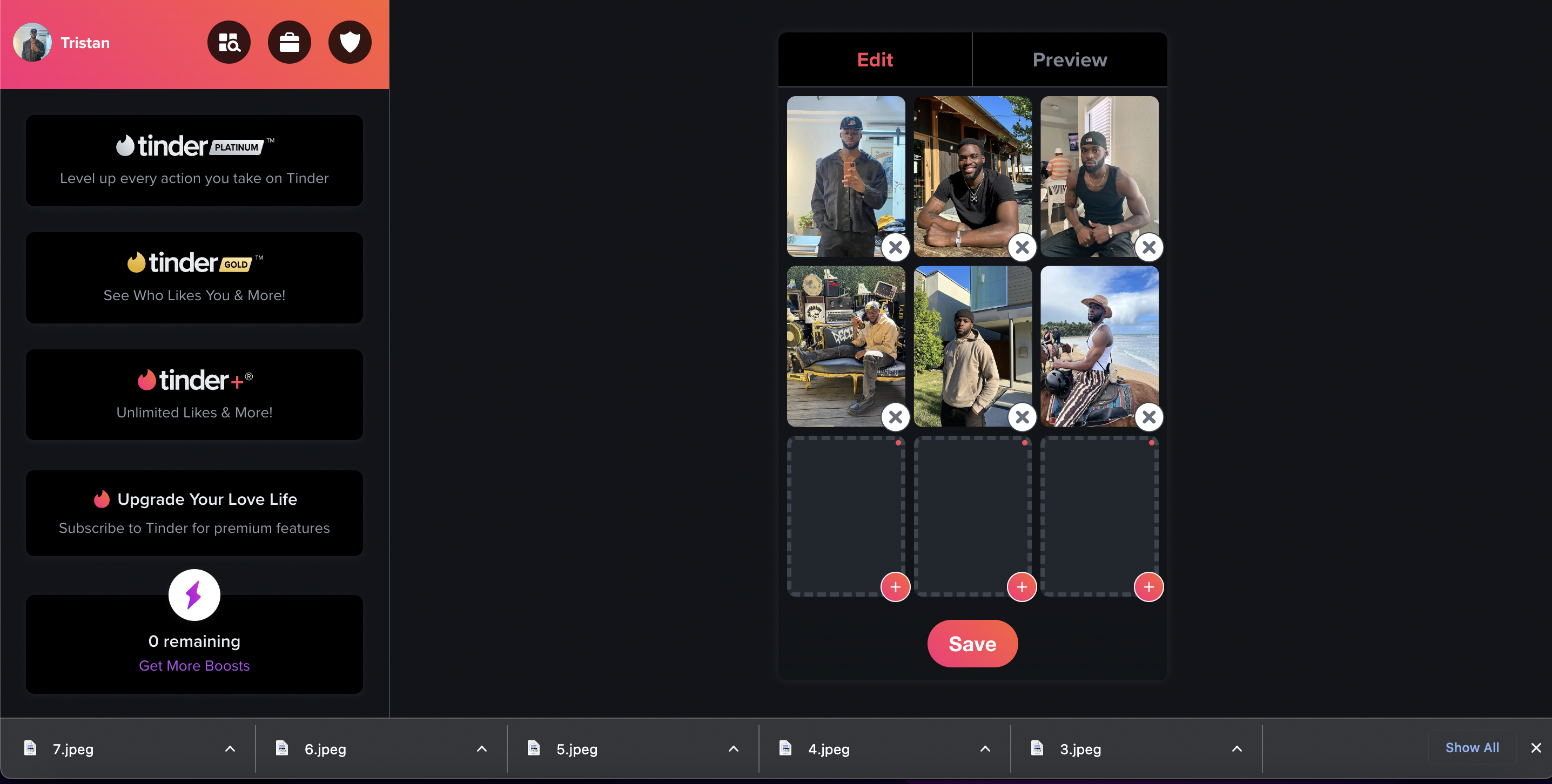Open the Tinder Gold subscription card
This screenshot has height=784, width=1552.
[194, 278]
